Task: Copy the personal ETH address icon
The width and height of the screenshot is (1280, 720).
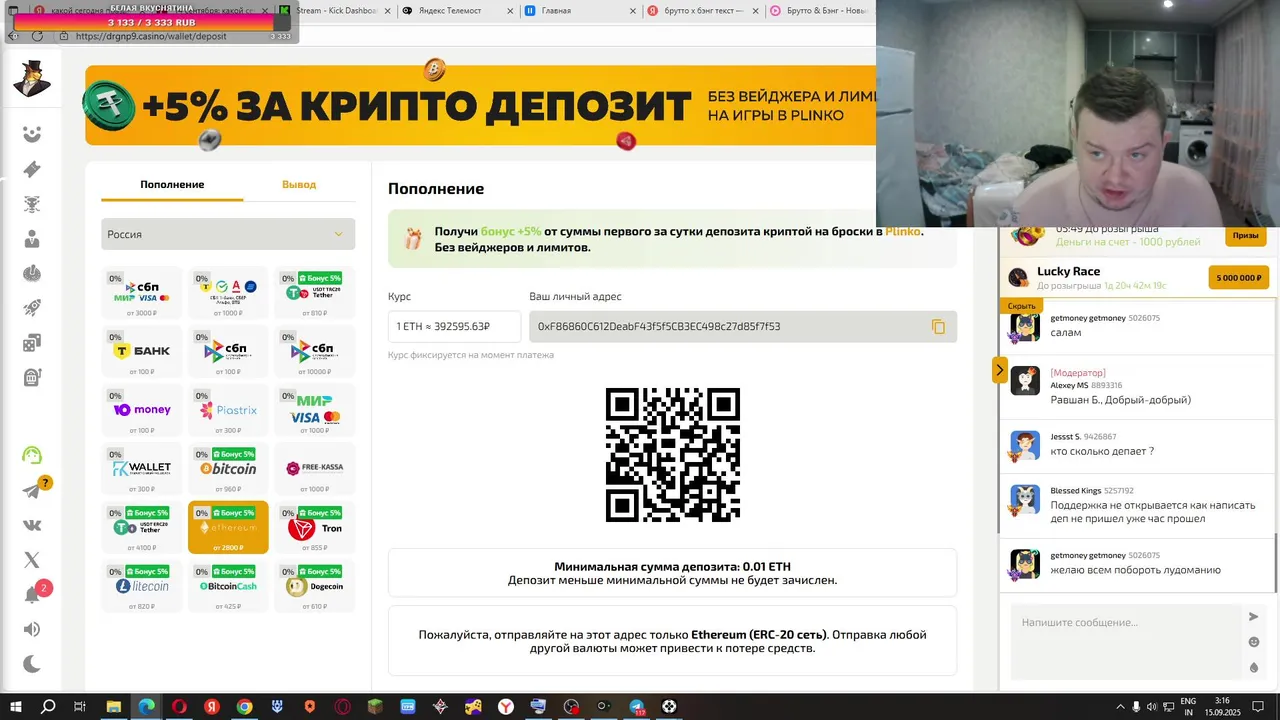Action: [938, 327]
